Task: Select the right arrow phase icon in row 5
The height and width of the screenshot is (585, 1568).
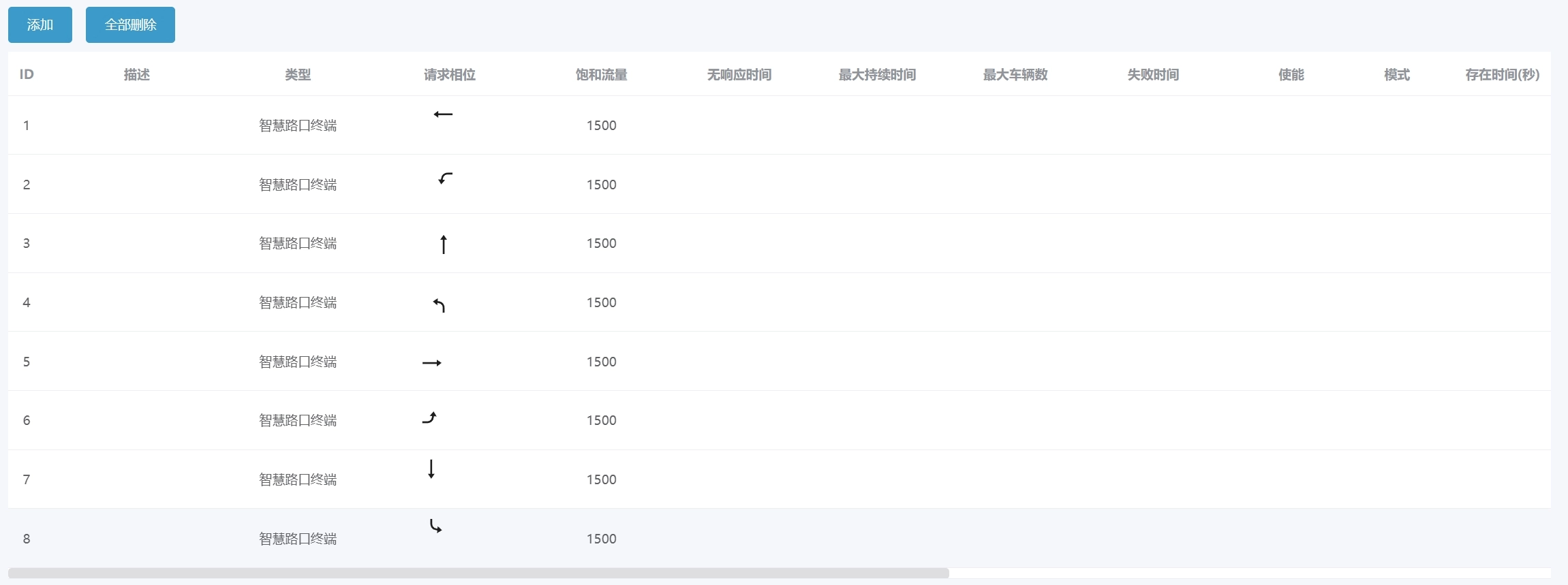Action: [x=432, y=363]
